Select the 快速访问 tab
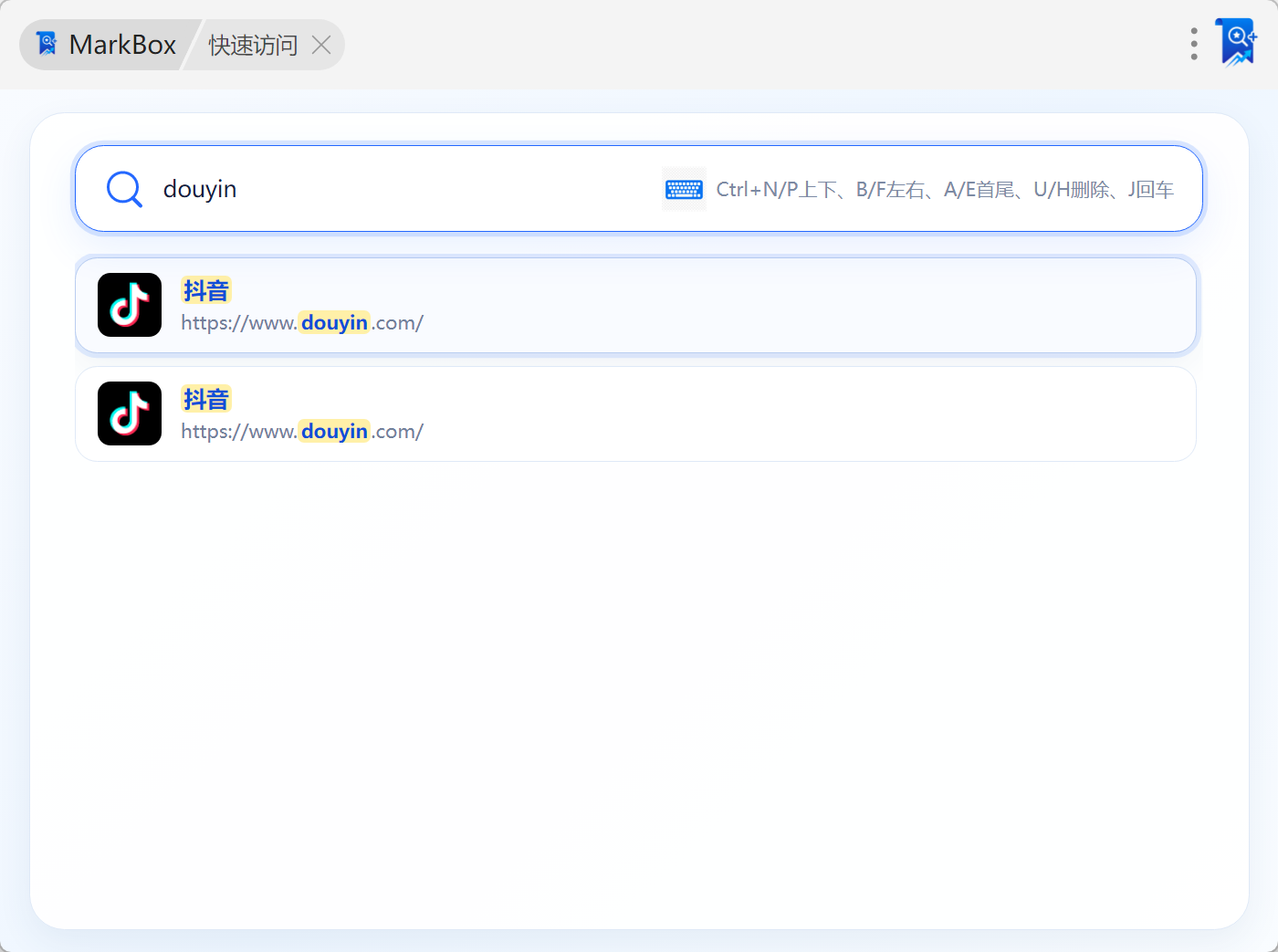Screen dimensions: 1278x952 [x=253, y=45]
